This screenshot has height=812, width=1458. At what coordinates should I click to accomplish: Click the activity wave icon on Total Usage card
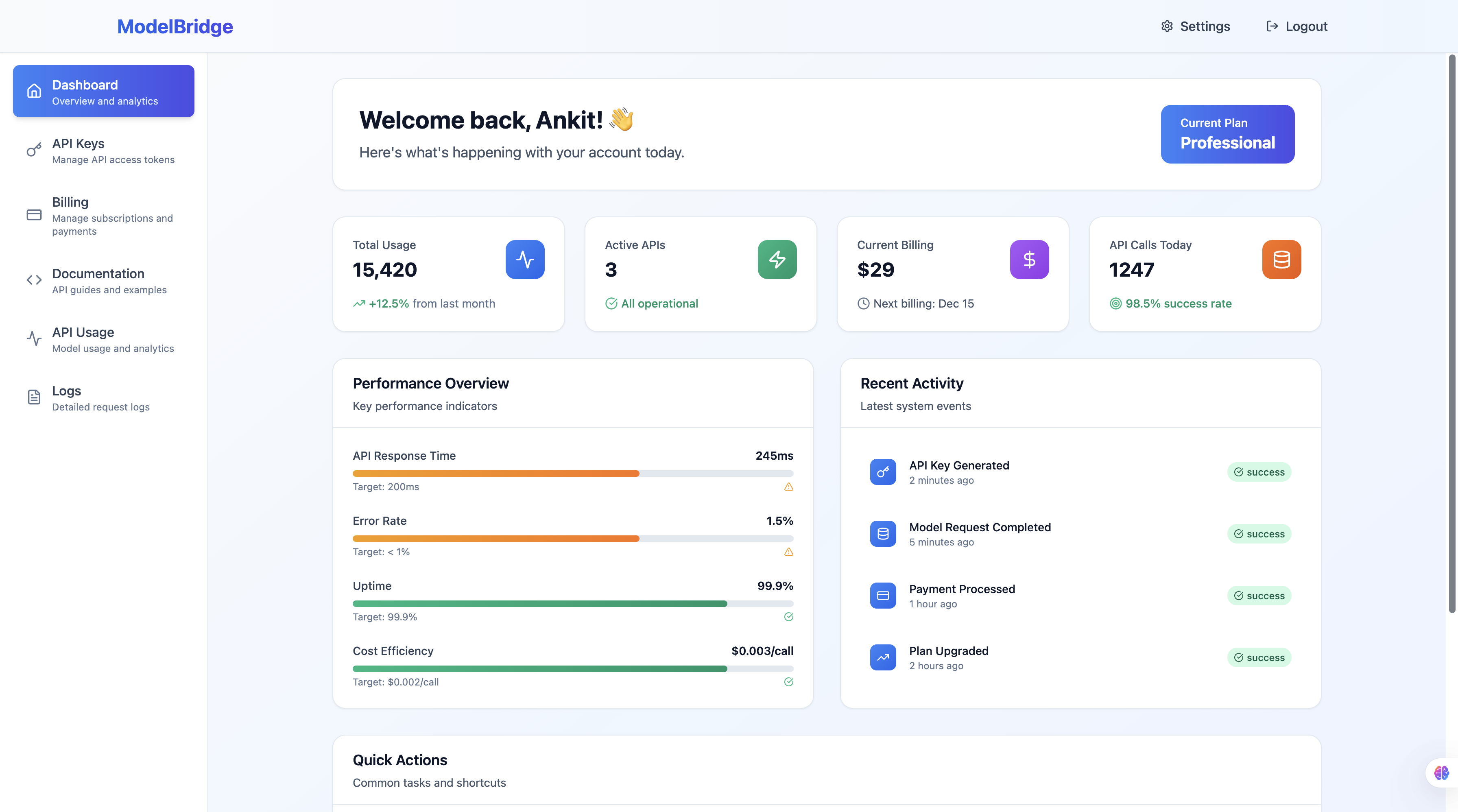pos(525,259)
